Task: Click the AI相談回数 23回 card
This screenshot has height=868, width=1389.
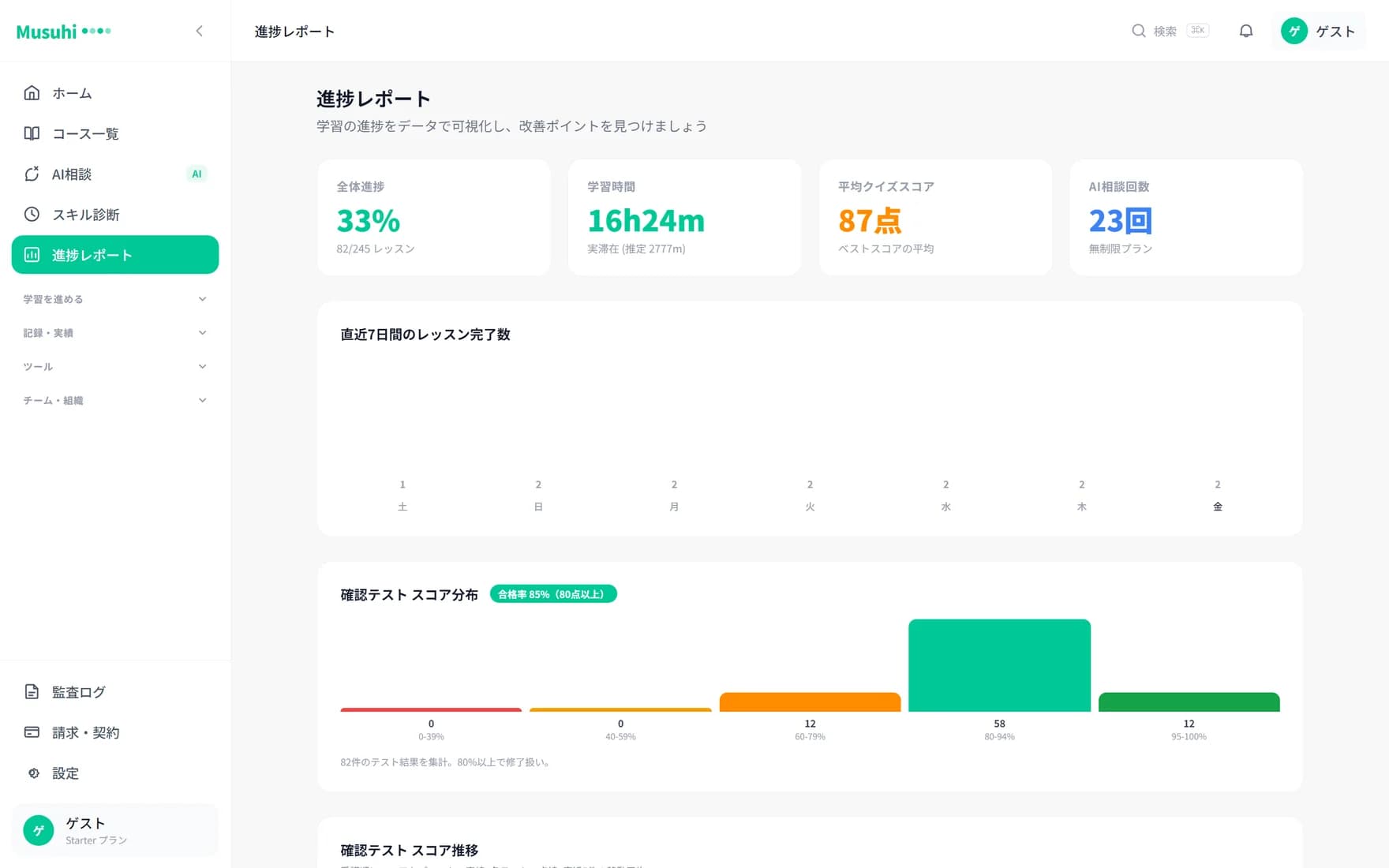Action: [x=1186, y=218]
